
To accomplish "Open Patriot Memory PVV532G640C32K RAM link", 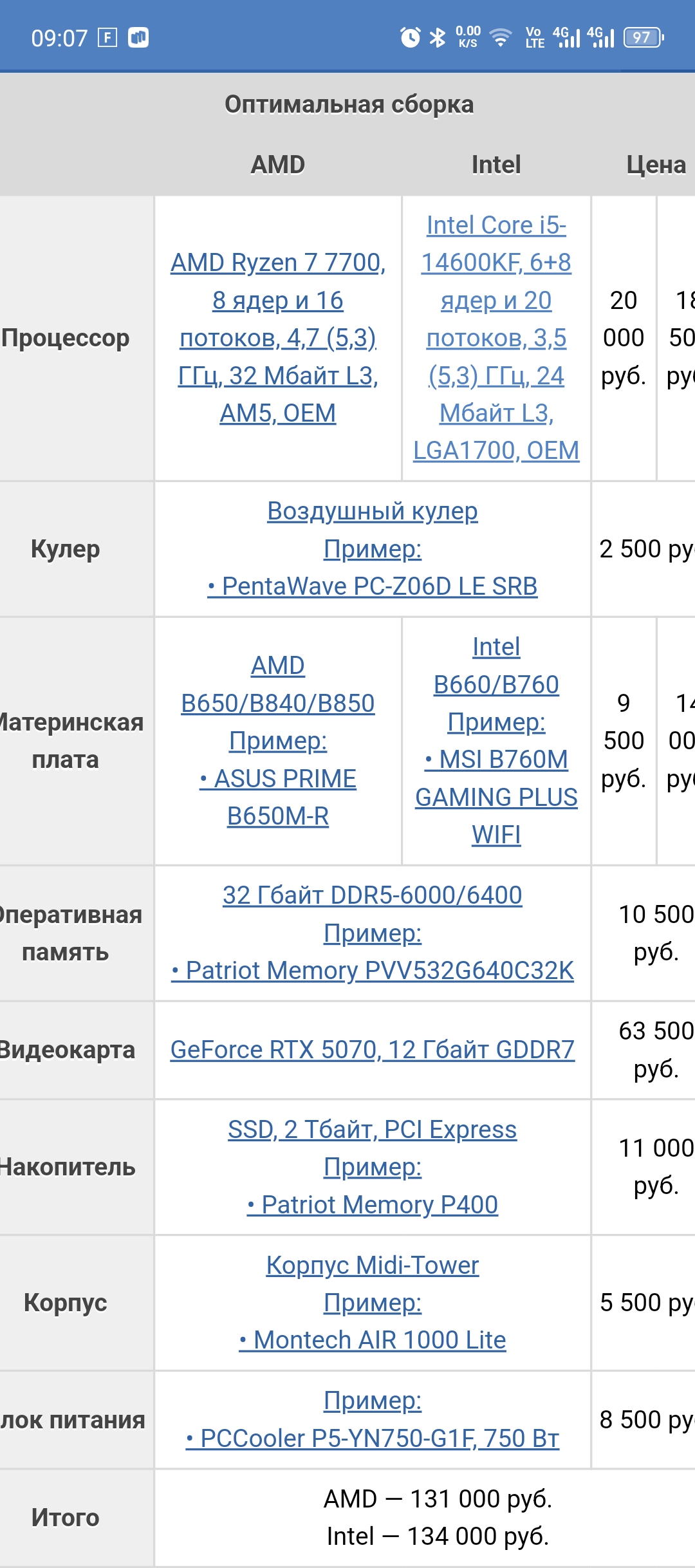I will [373, 971].
